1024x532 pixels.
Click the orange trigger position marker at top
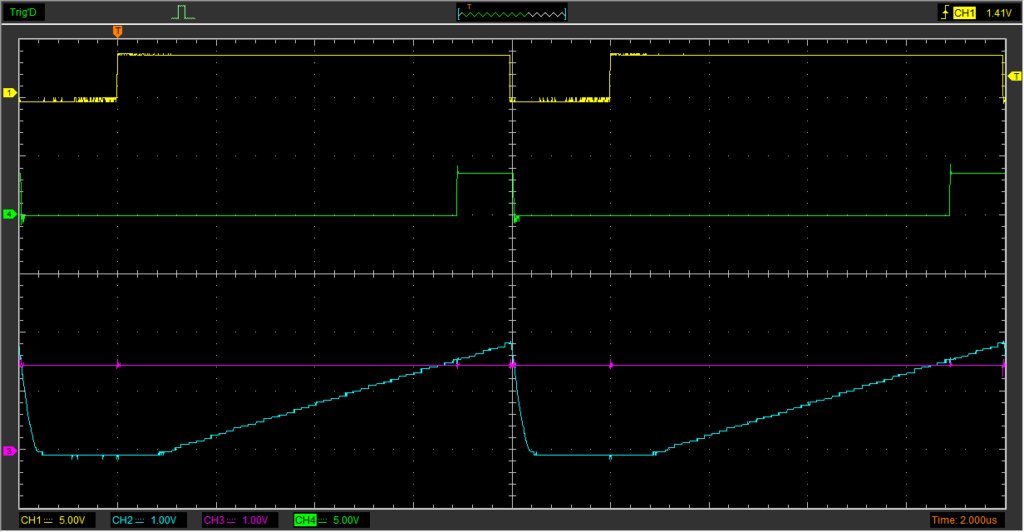[118, 32]
